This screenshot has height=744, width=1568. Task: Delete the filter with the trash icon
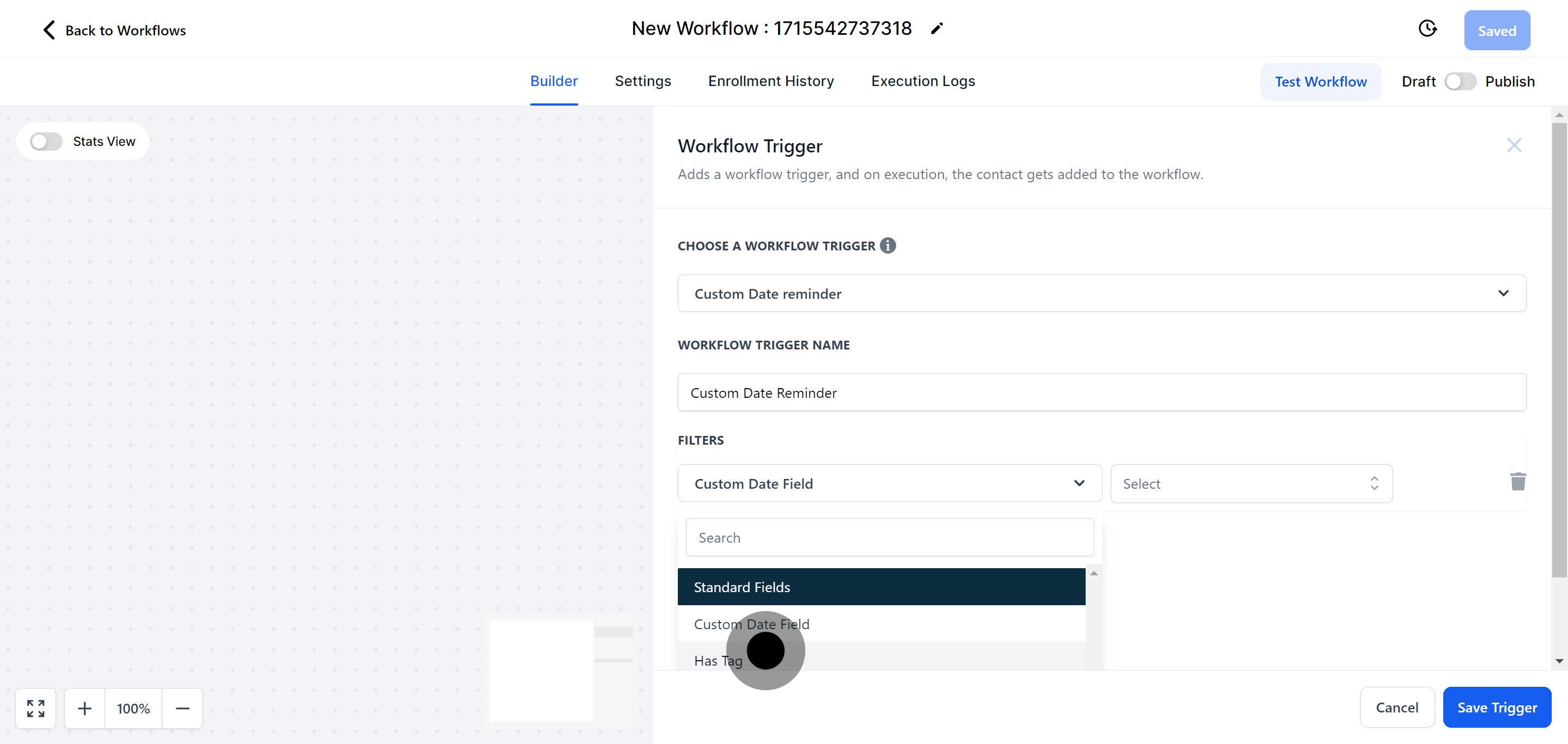click(1517, 482)
